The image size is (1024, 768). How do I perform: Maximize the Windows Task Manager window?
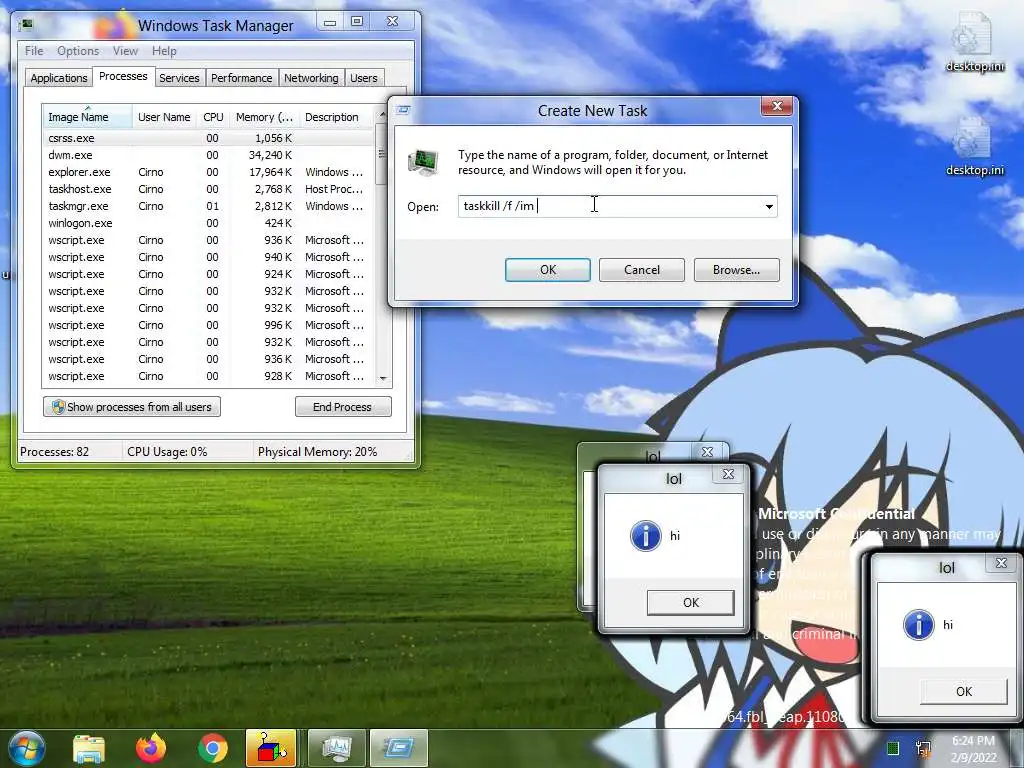[357, 22]
